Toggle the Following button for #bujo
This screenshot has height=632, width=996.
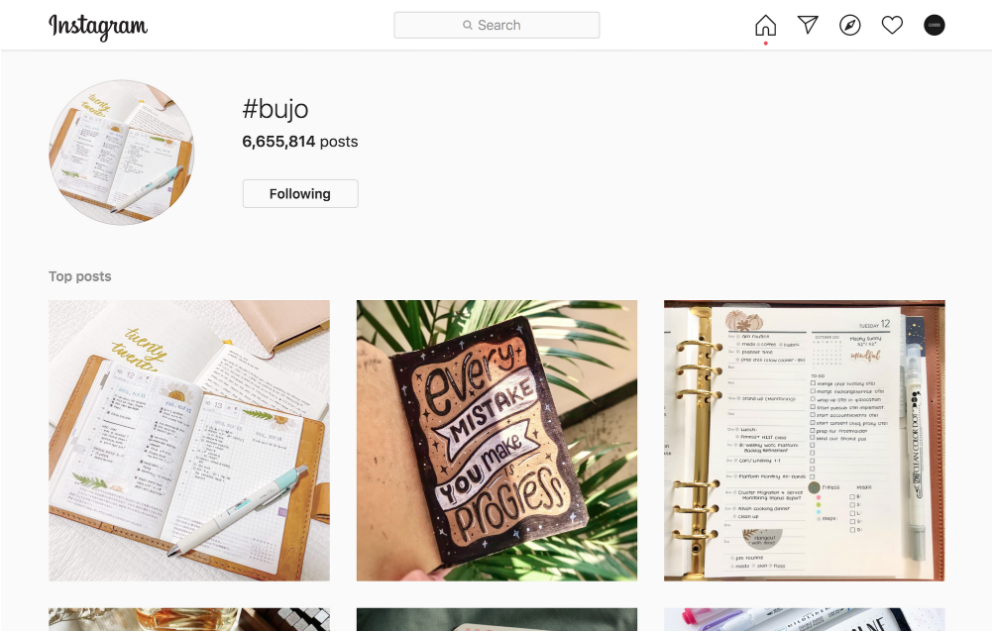(x=300, y=194)
